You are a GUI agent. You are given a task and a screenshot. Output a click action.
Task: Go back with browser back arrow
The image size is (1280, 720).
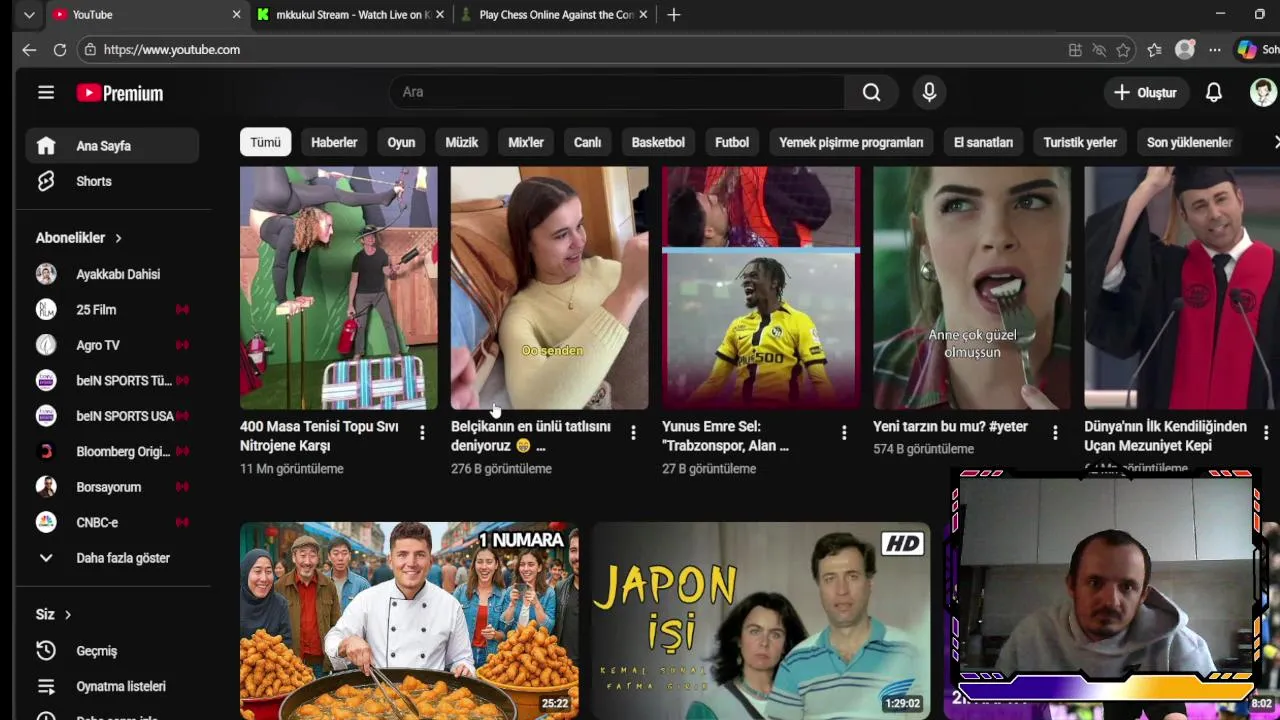29,50
